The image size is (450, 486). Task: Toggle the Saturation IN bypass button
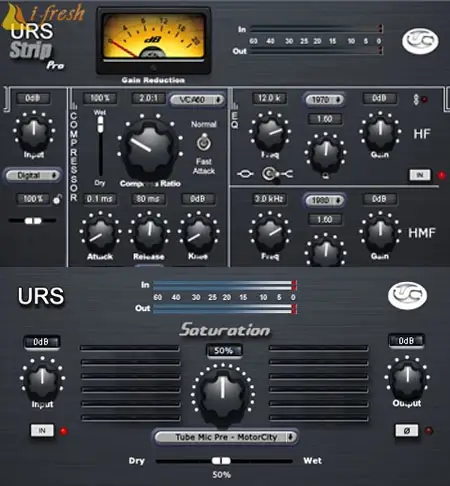point(42,430)
